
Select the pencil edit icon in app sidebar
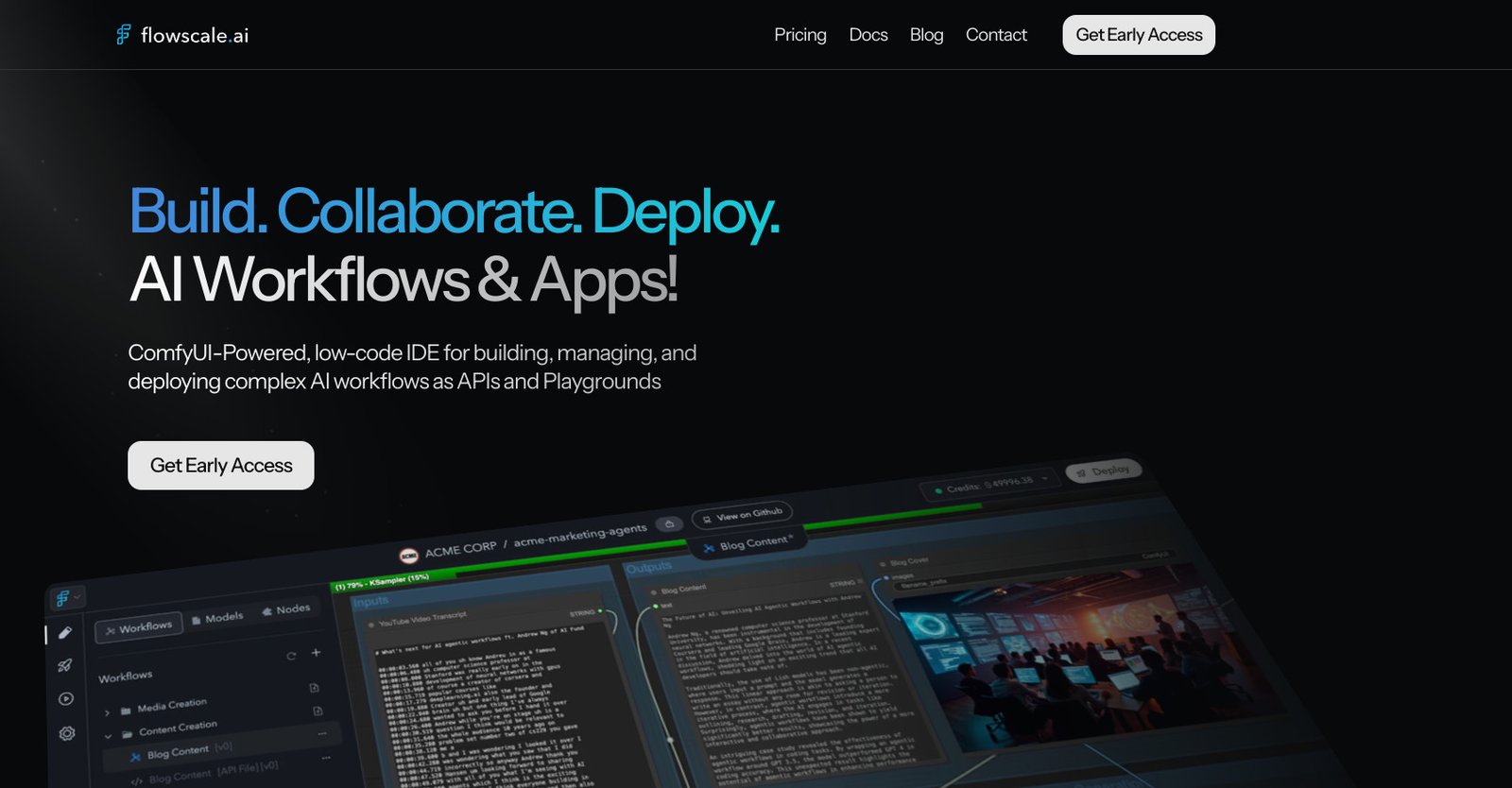(x=64, y=633)
